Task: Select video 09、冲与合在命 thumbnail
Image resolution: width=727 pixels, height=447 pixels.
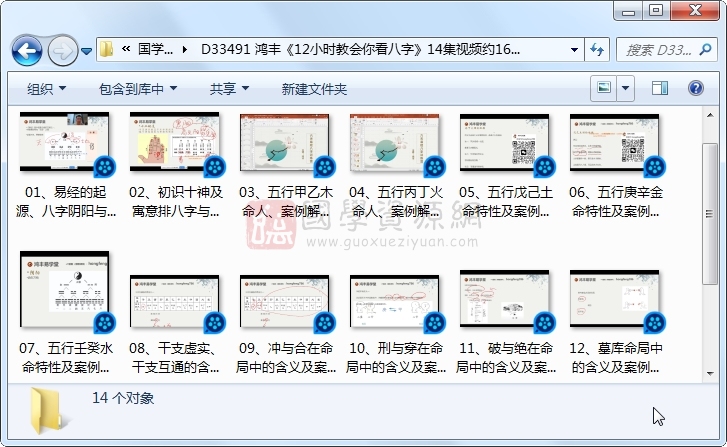Action: 284,302
